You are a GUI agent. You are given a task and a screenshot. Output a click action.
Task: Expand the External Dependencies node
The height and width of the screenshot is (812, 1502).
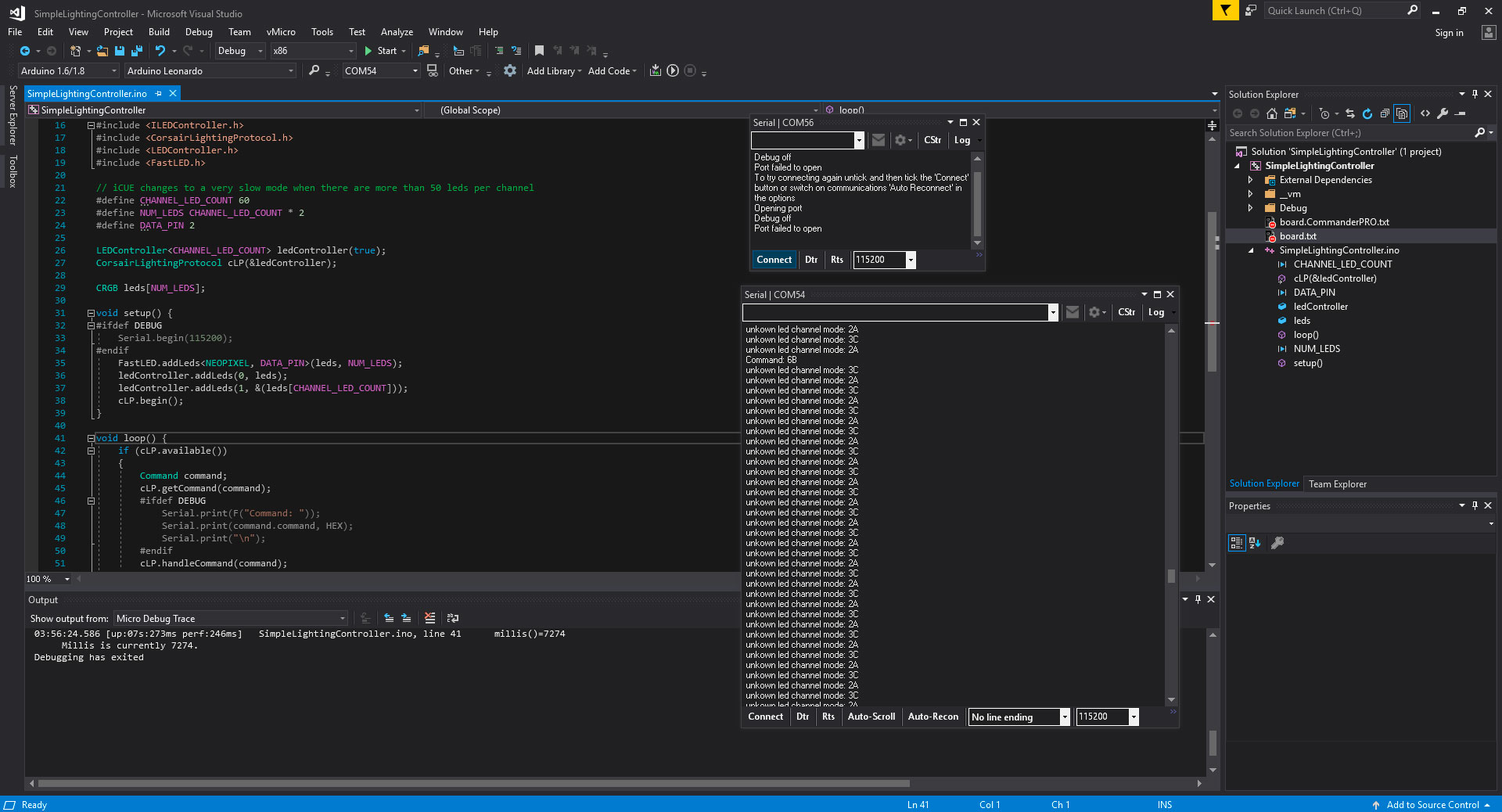pyautogui.click(x=1252, y=180)
